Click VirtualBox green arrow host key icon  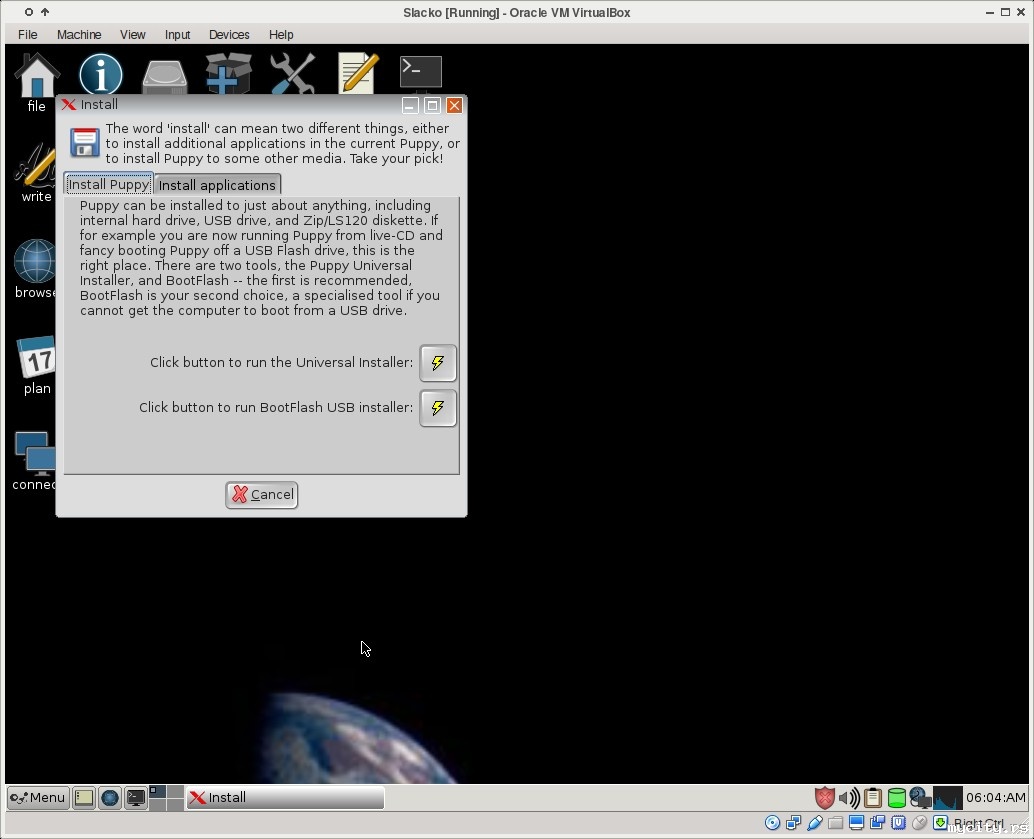point(941,823)
